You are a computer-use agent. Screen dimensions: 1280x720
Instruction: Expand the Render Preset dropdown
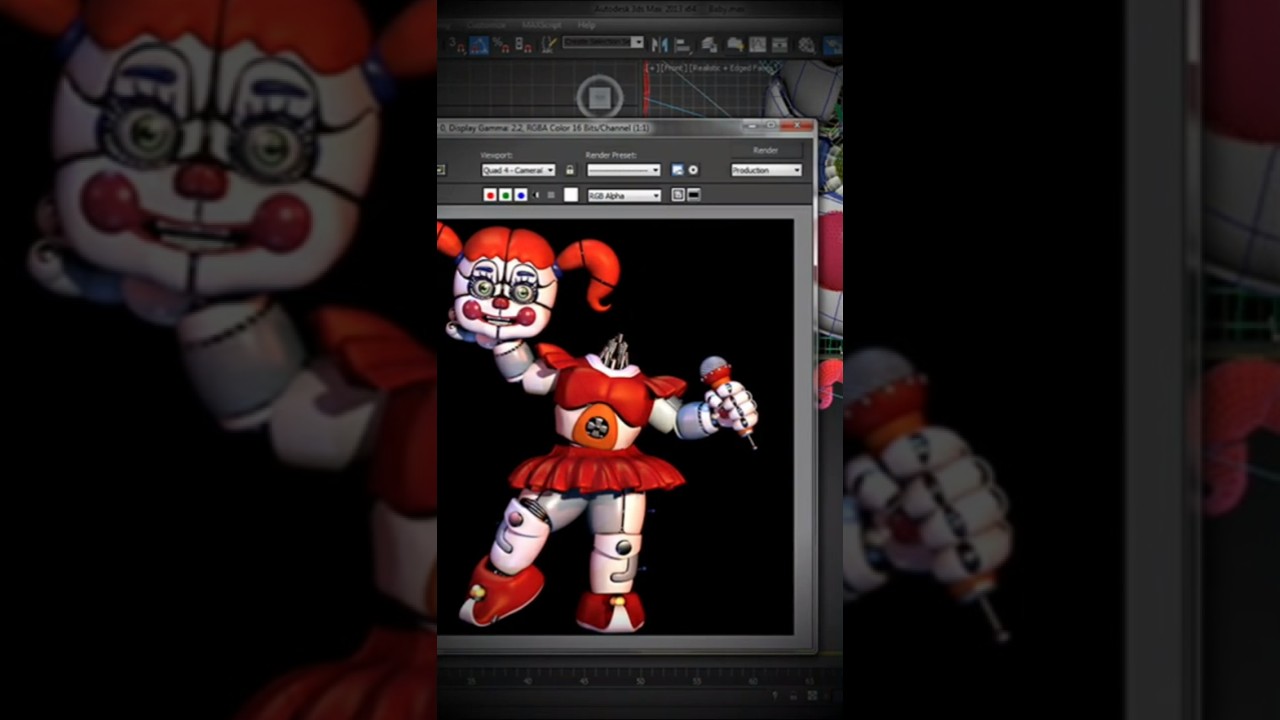coord(624,170)
